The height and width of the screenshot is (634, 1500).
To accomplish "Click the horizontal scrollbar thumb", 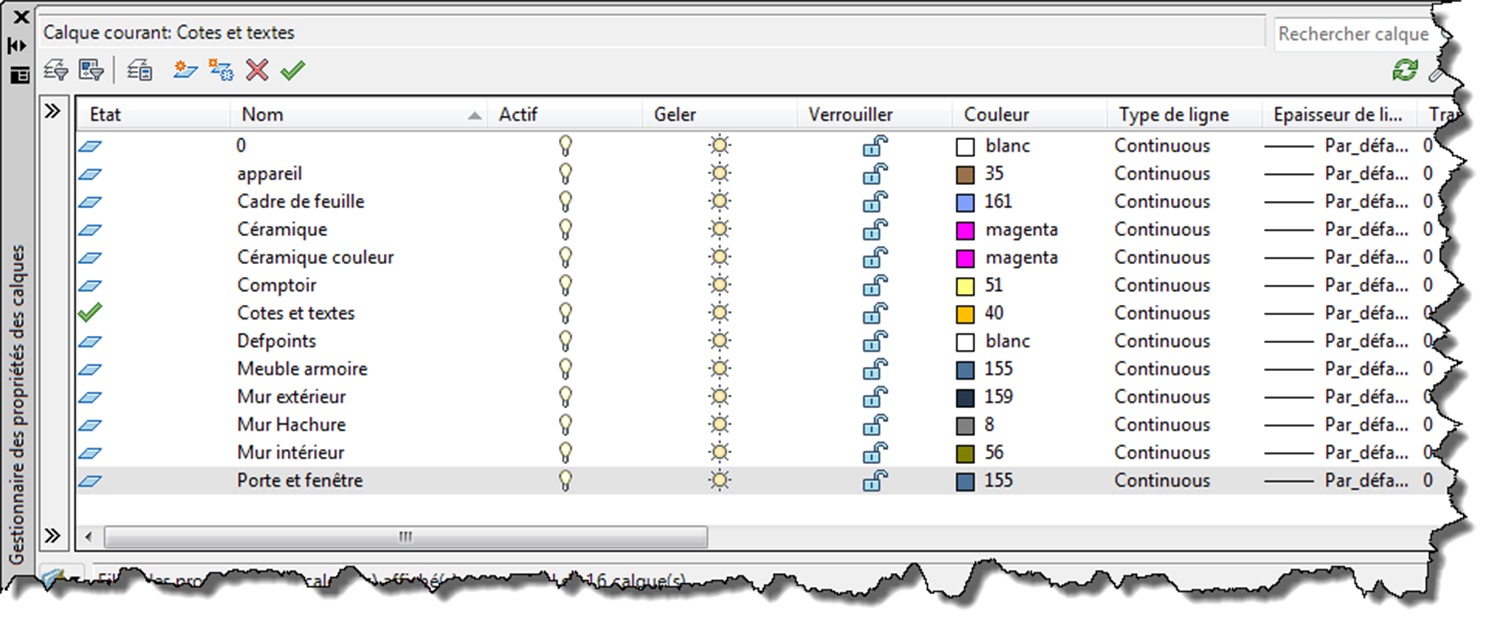I will pyautogui.click(x=405, y=537).
